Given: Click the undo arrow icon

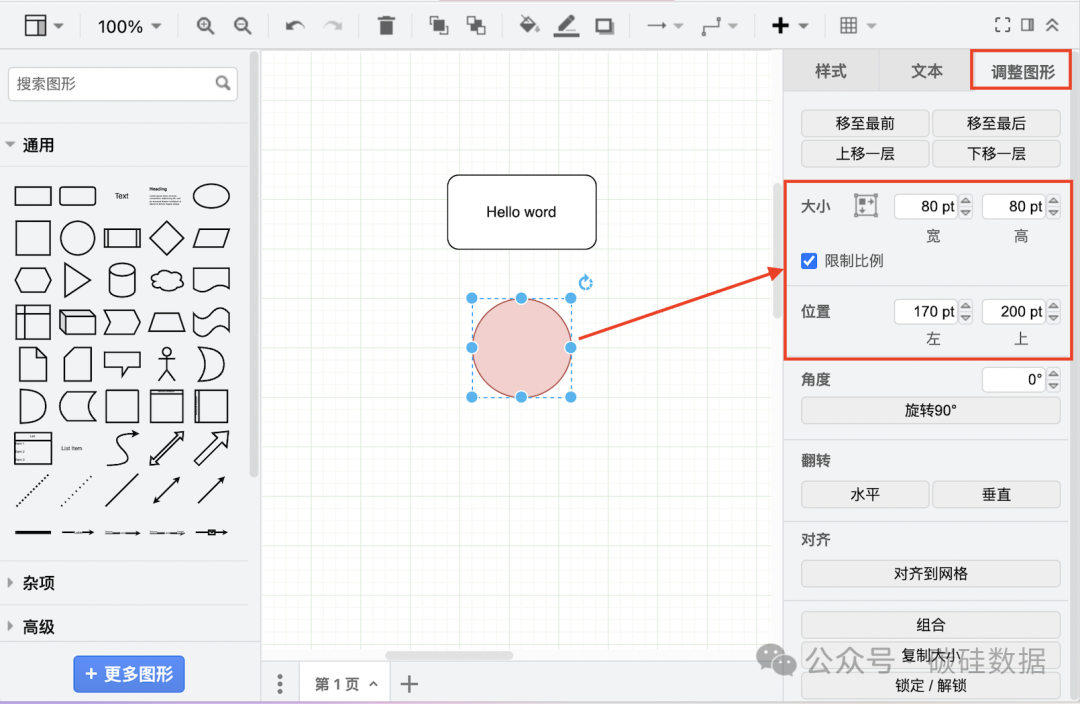Looking at the screenshot, I should click(x=295, y=26).
